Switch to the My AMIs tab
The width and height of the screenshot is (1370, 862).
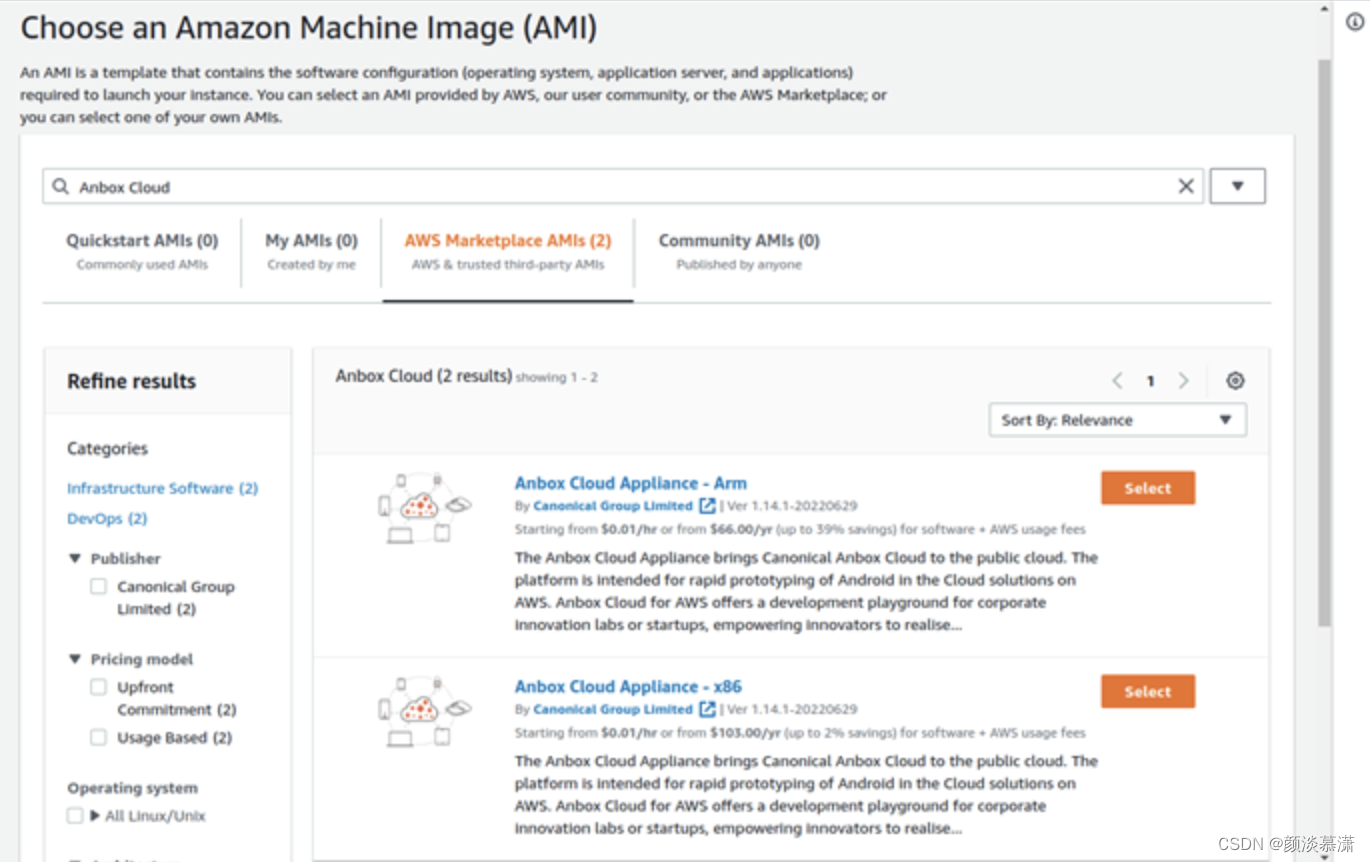pyautogui.click(x=311, y=251)
